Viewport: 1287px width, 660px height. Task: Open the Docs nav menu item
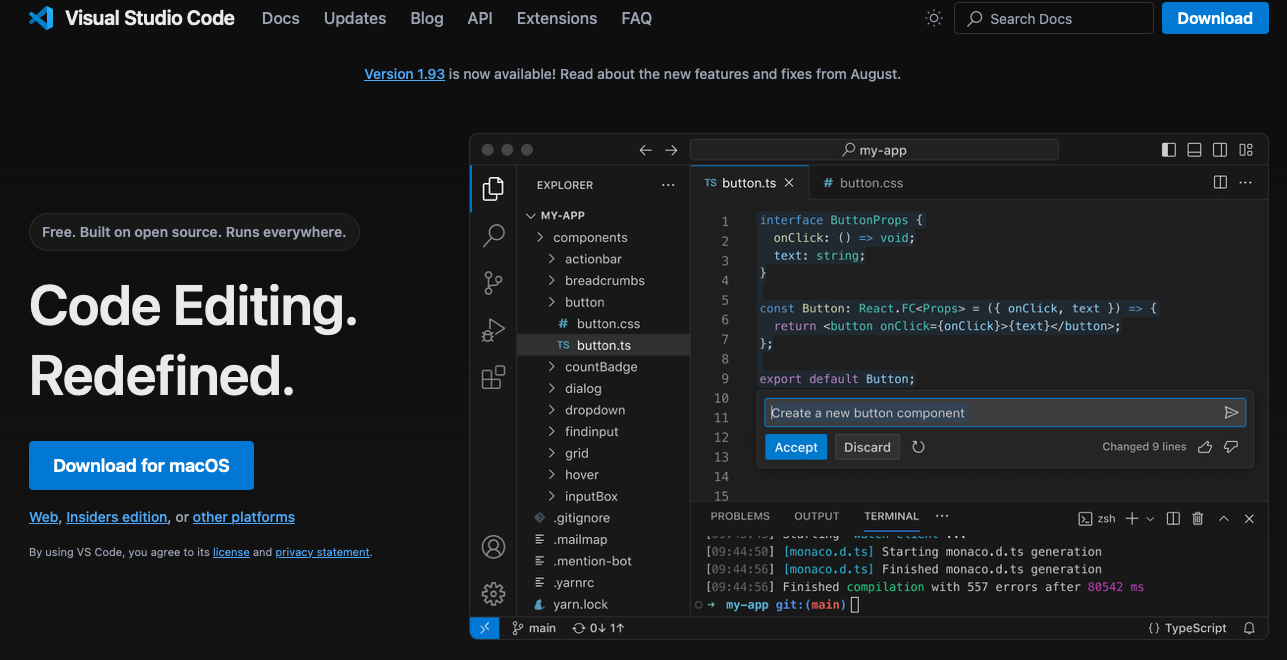(x=280, y=18)
